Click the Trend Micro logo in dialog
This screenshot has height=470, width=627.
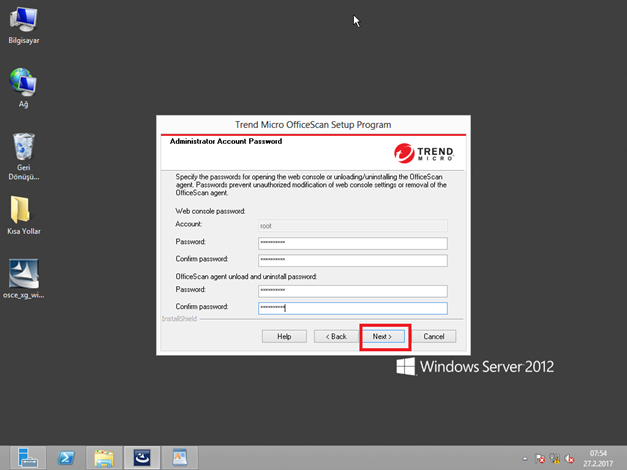(424, 153)
